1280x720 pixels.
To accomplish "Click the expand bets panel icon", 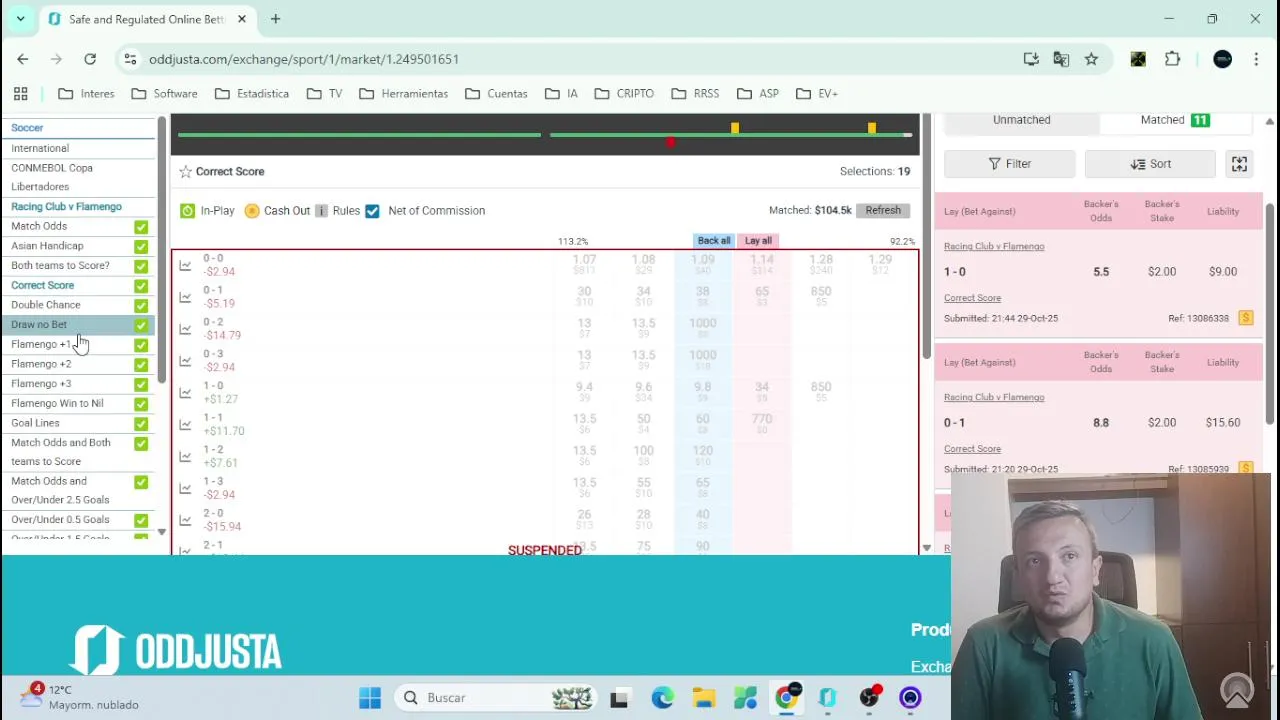I will [1239, 164].
